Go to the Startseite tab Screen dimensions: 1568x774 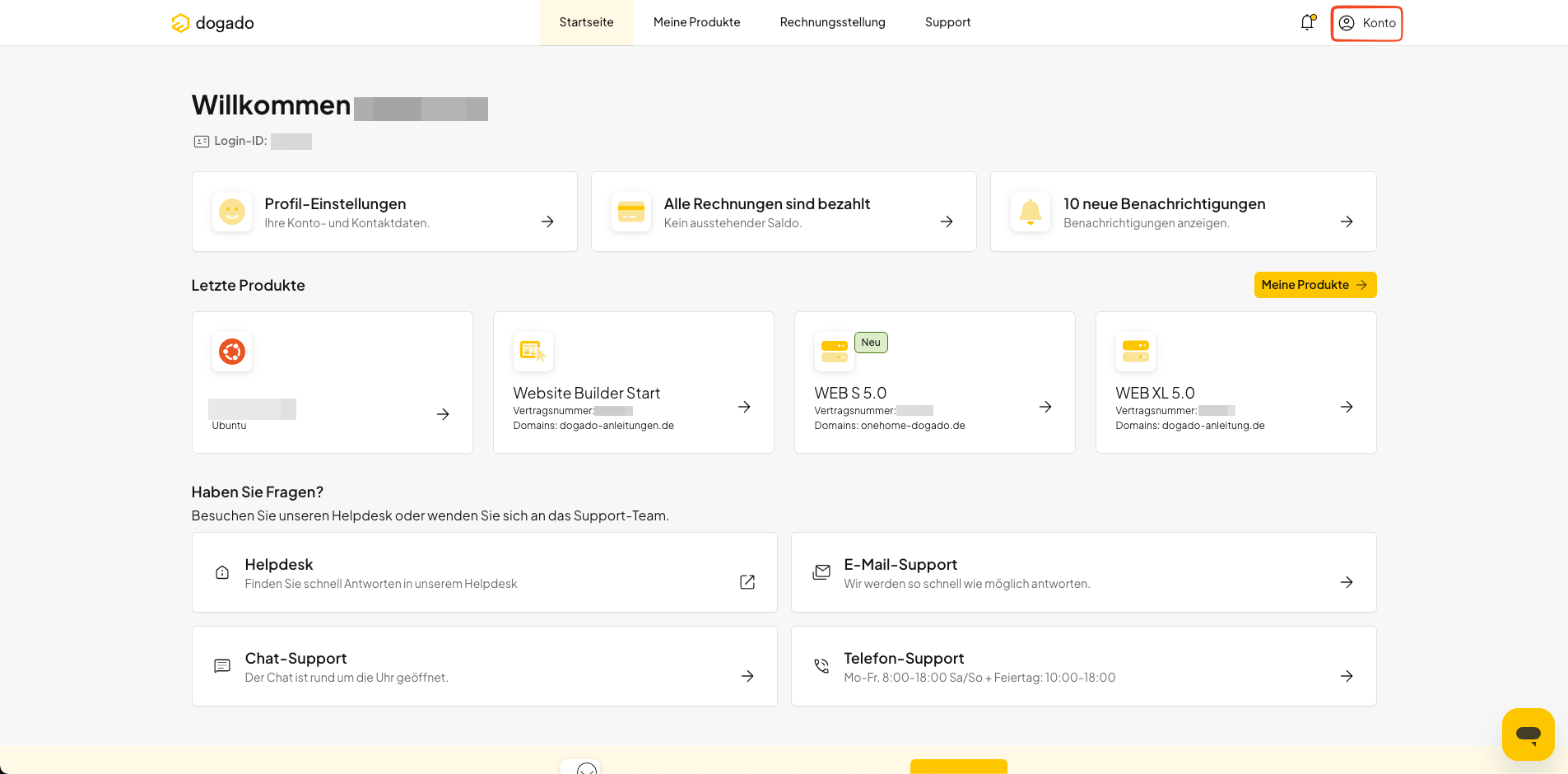click(586, 22)
